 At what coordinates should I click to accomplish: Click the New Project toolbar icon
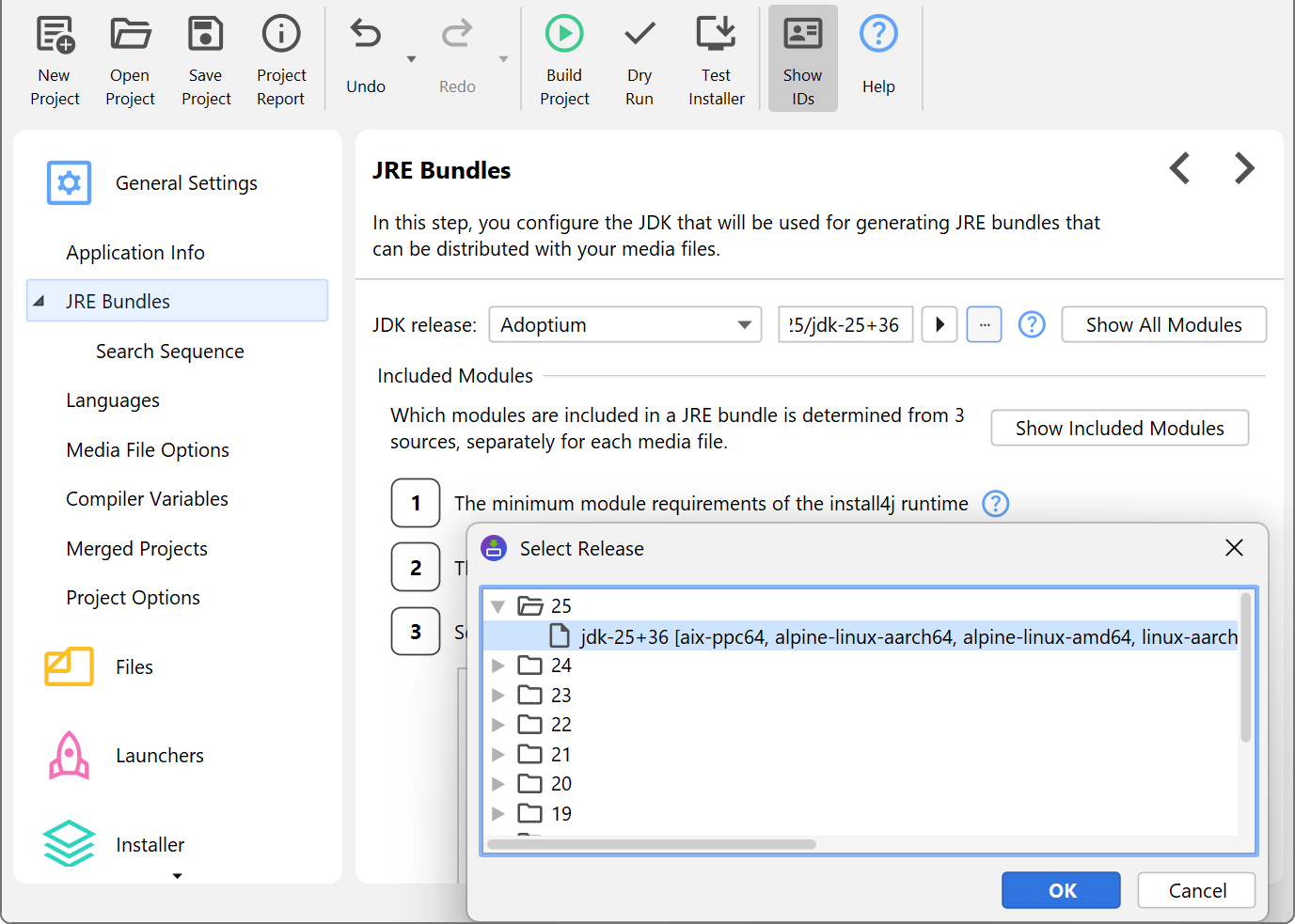point(55,35)
